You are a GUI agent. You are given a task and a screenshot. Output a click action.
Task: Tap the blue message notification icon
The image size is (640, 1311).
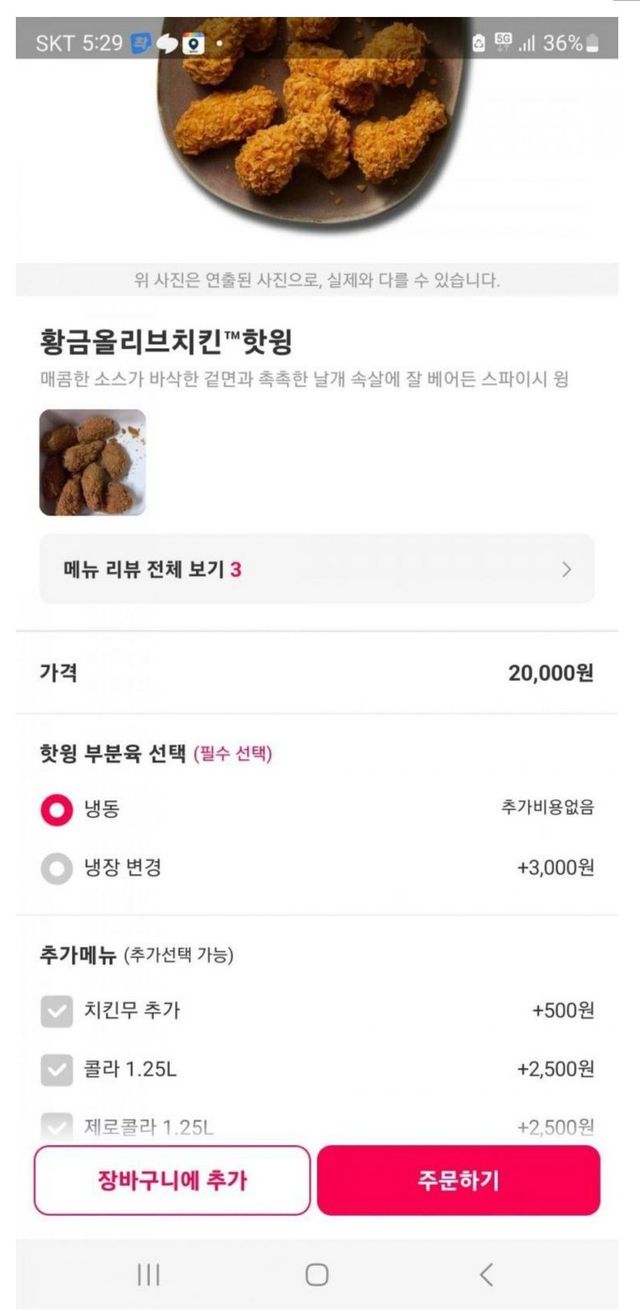point(142,44)
